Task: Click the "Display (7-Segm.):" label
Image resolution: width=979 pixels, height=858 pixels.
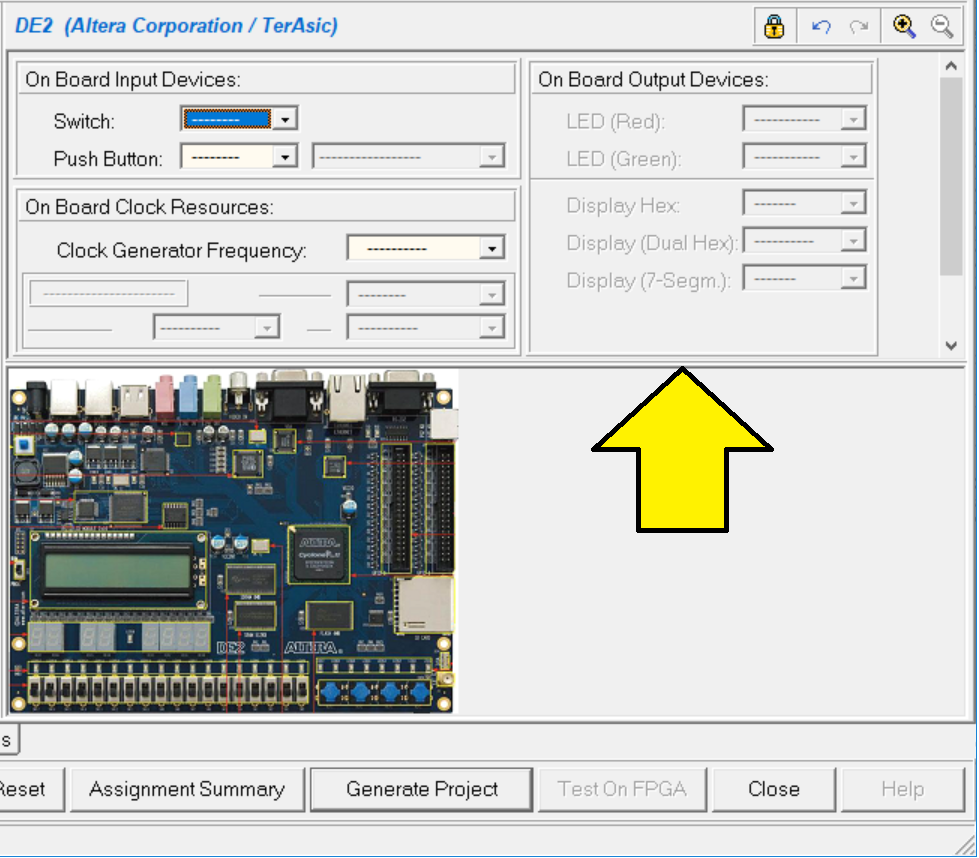Action: [x=649, y=280]
